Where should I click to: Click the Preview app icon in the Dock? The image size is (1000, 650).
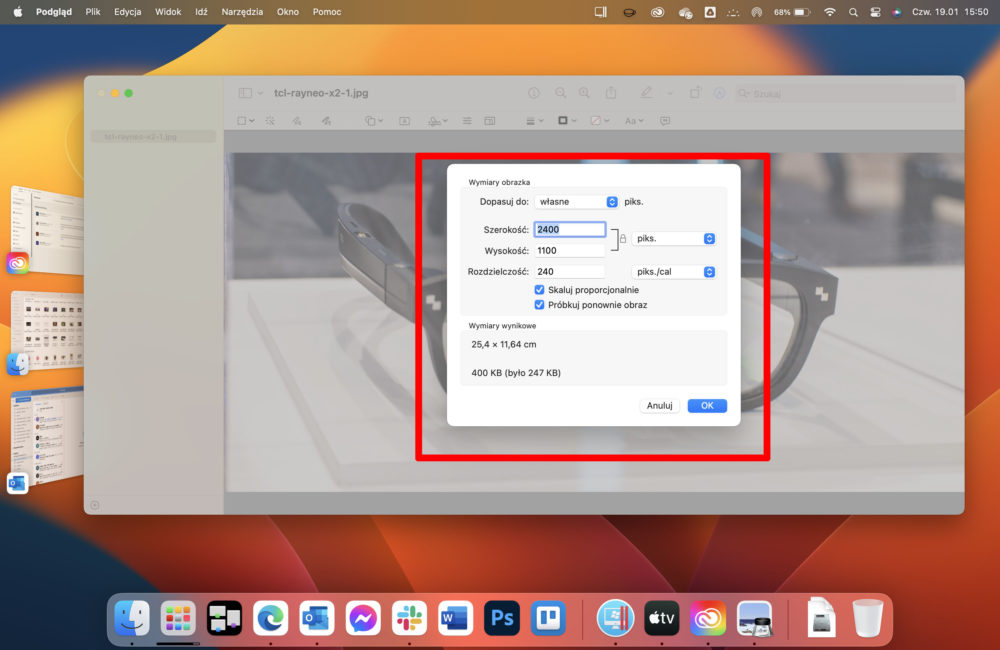click(x=754, y=618)
